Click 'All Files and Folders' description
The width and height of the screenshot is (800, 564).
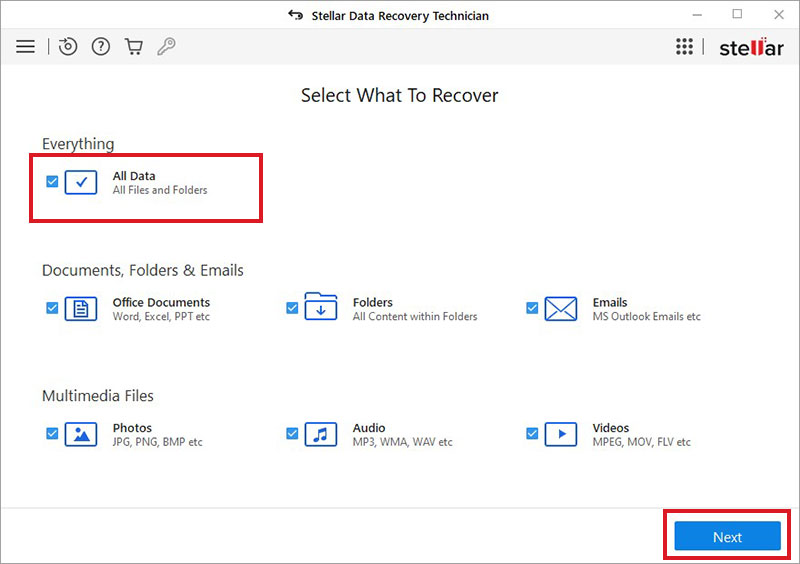point(160,190)
